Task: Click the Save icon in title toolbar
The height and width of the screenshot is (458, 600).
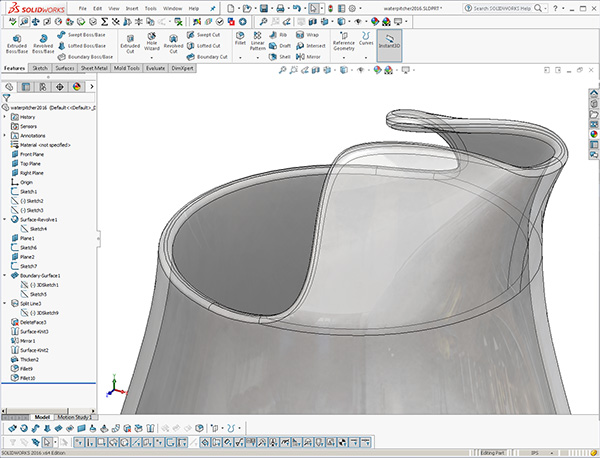Action: (x=264, y=8)
